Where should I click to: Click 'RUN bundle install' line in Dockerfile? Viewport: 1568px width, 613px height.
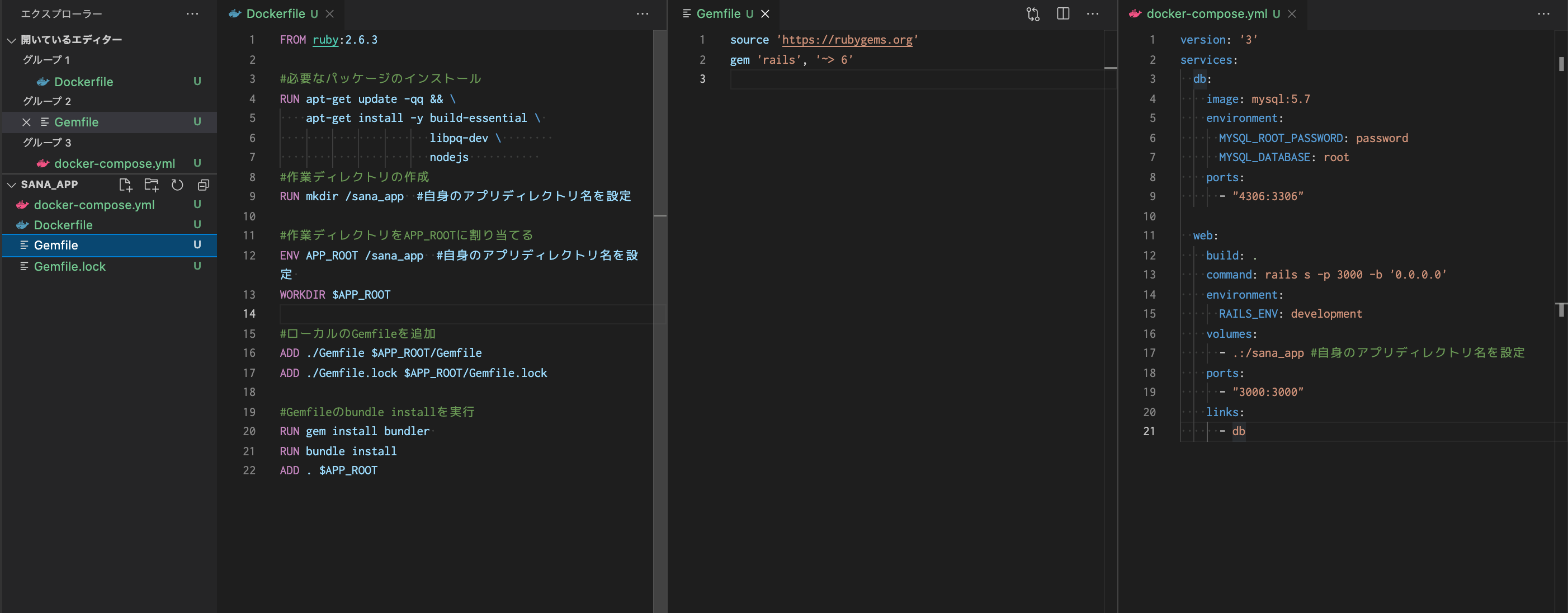point(338,451)
